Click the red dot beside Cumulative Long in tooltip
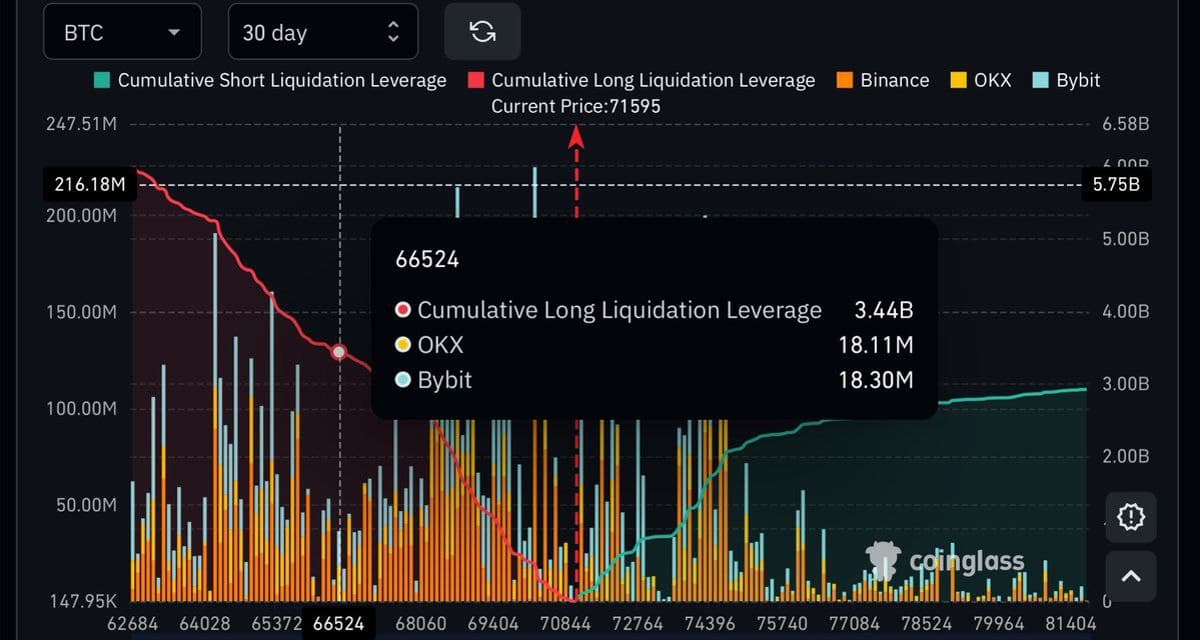1200x640 pixels. [402, 310]
